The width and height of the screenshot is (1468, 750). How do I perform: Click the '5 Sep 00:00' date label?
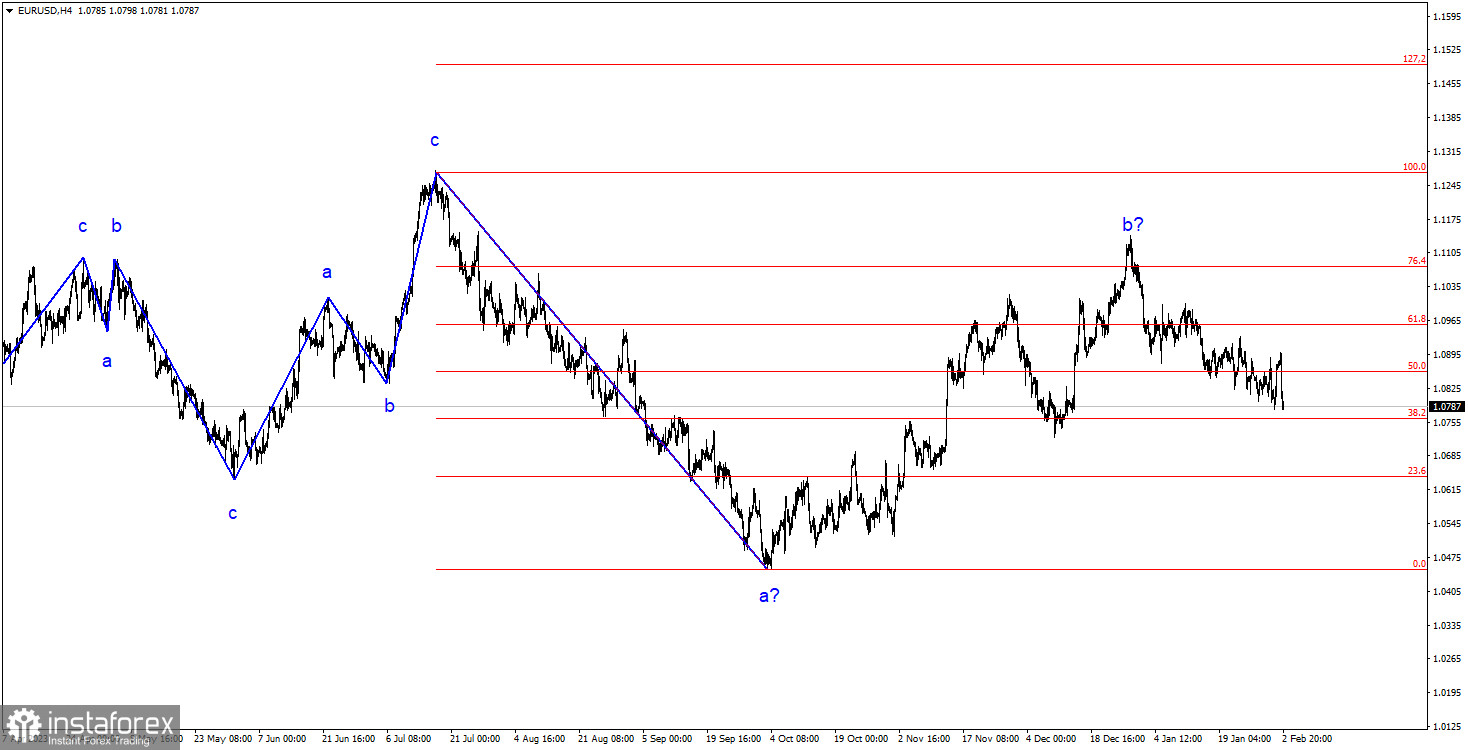(x=667, y=739)
